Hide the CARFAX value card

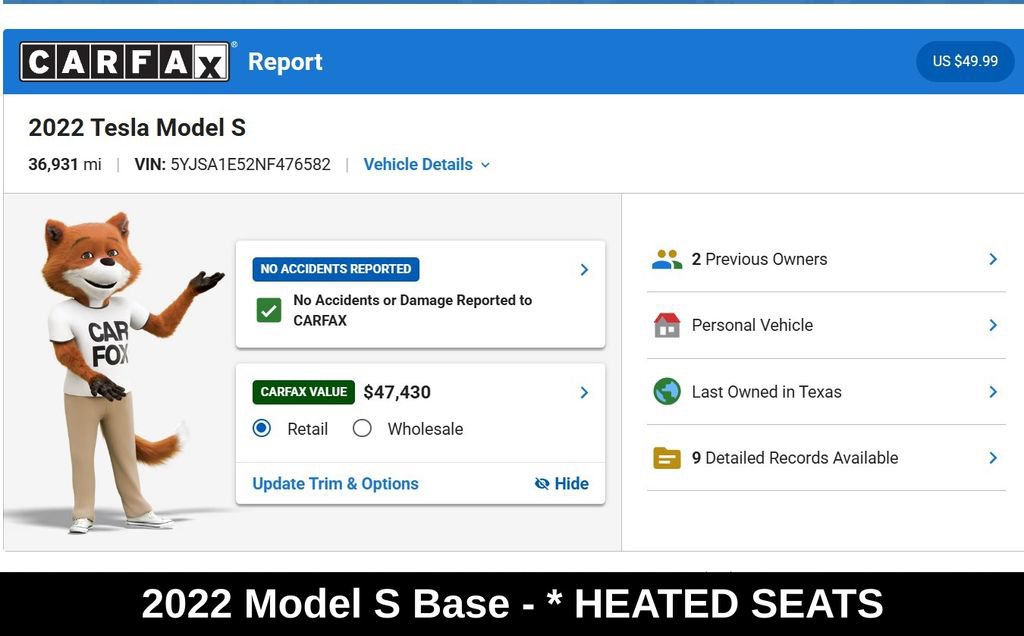coord(562,483)
